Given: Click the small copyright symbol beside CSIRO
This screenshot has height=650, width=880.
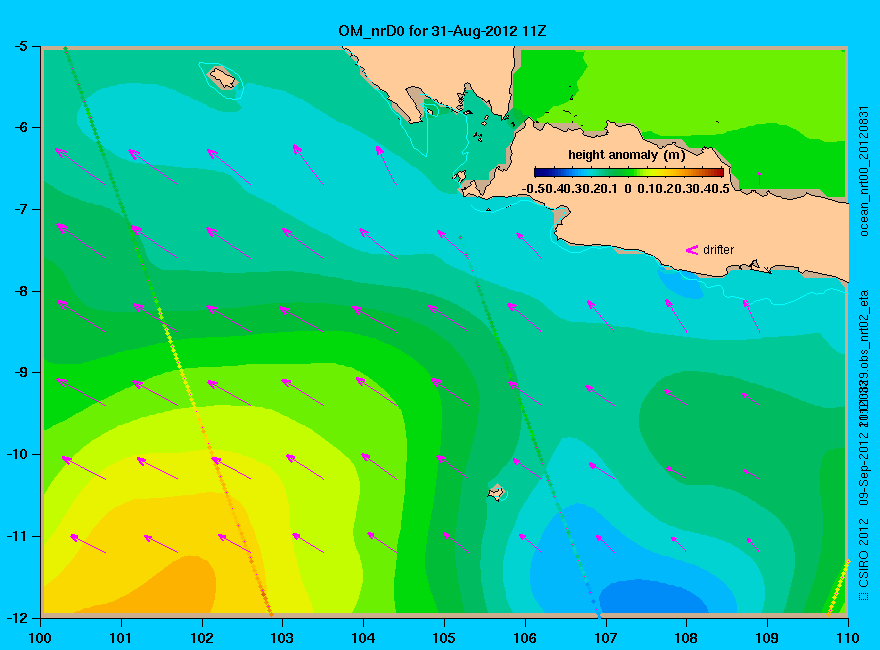Looking at the screenshot, I should point(864,596).
